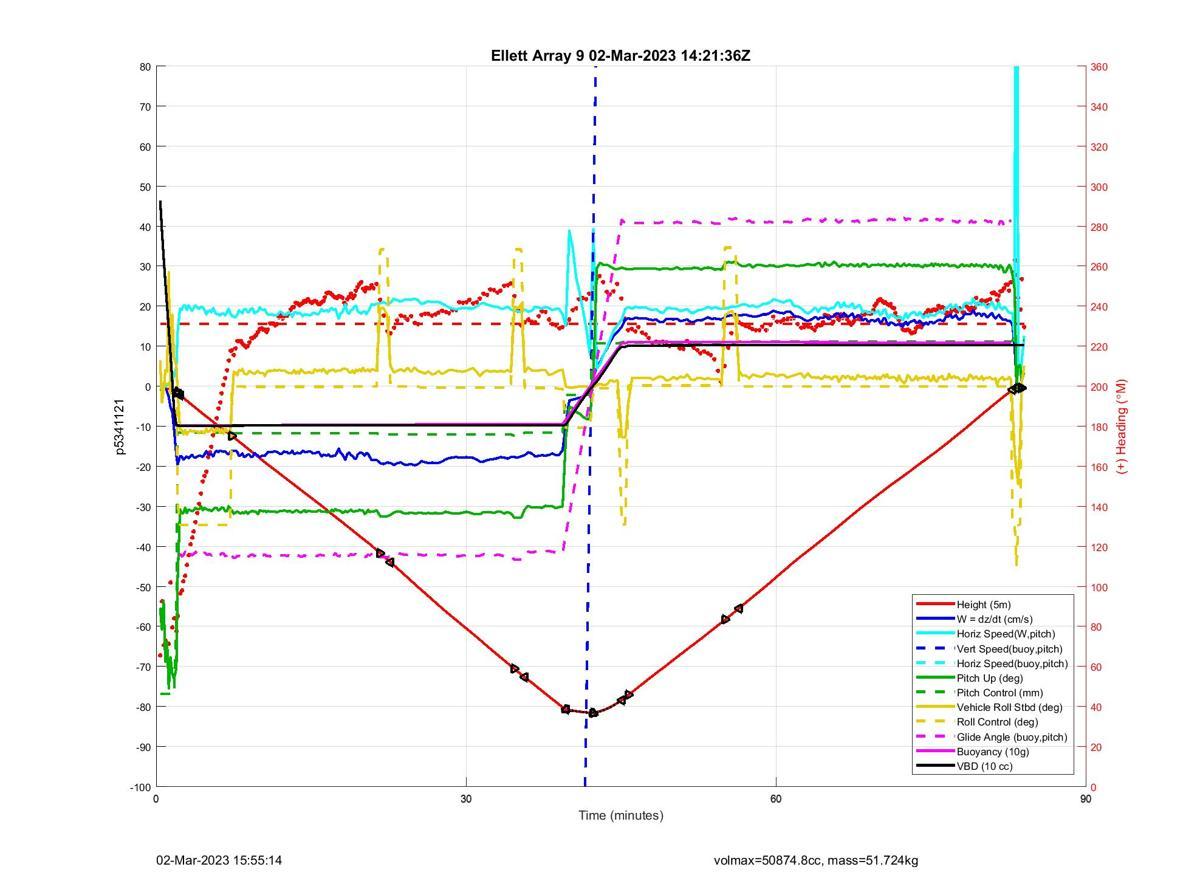Select the 'Roll Control (deg)' legend label
The image size is (1200, 885).
(998, 722)
